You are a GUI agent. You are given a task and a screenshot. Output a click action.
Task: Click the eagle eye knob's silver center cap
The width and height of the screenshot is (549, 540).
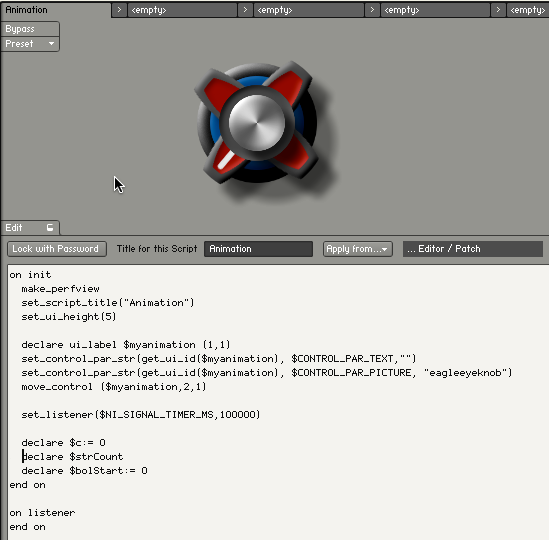coord(257,123)
